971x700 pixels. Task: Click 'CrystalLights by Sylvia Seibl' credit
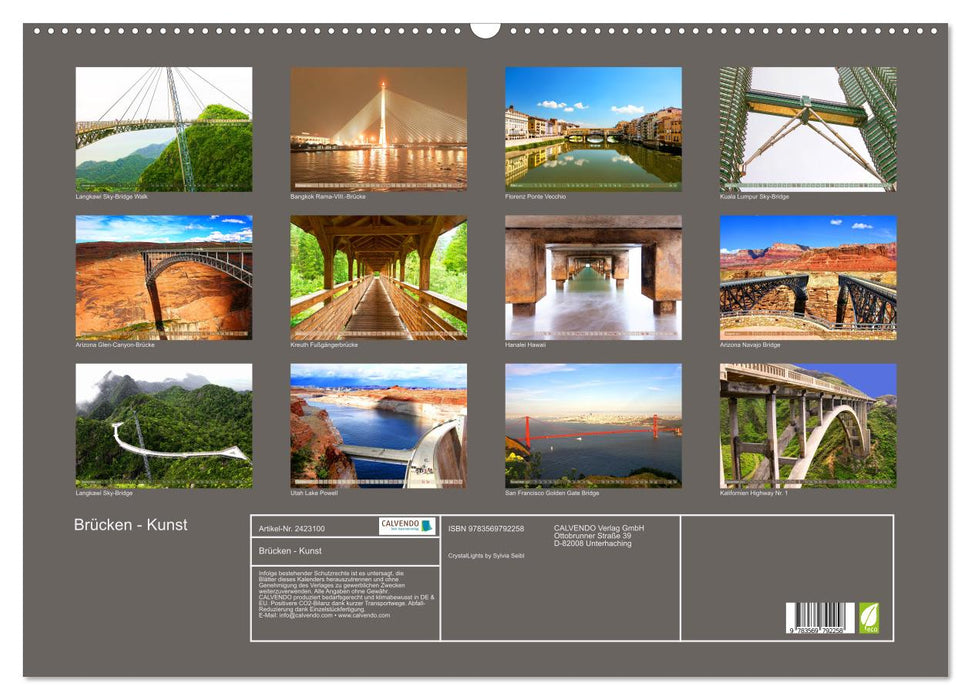pos(486,556)
